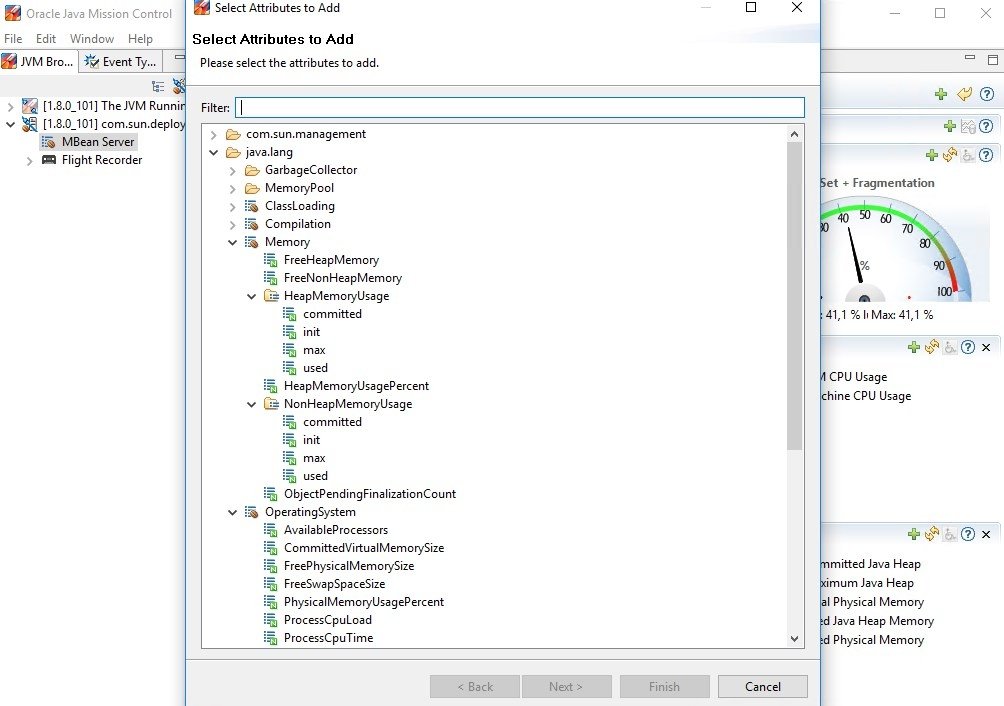Click the refresh icon above the Fragmentation dial
Screen dimensions: 1004x706
click(x=950, y=154)
